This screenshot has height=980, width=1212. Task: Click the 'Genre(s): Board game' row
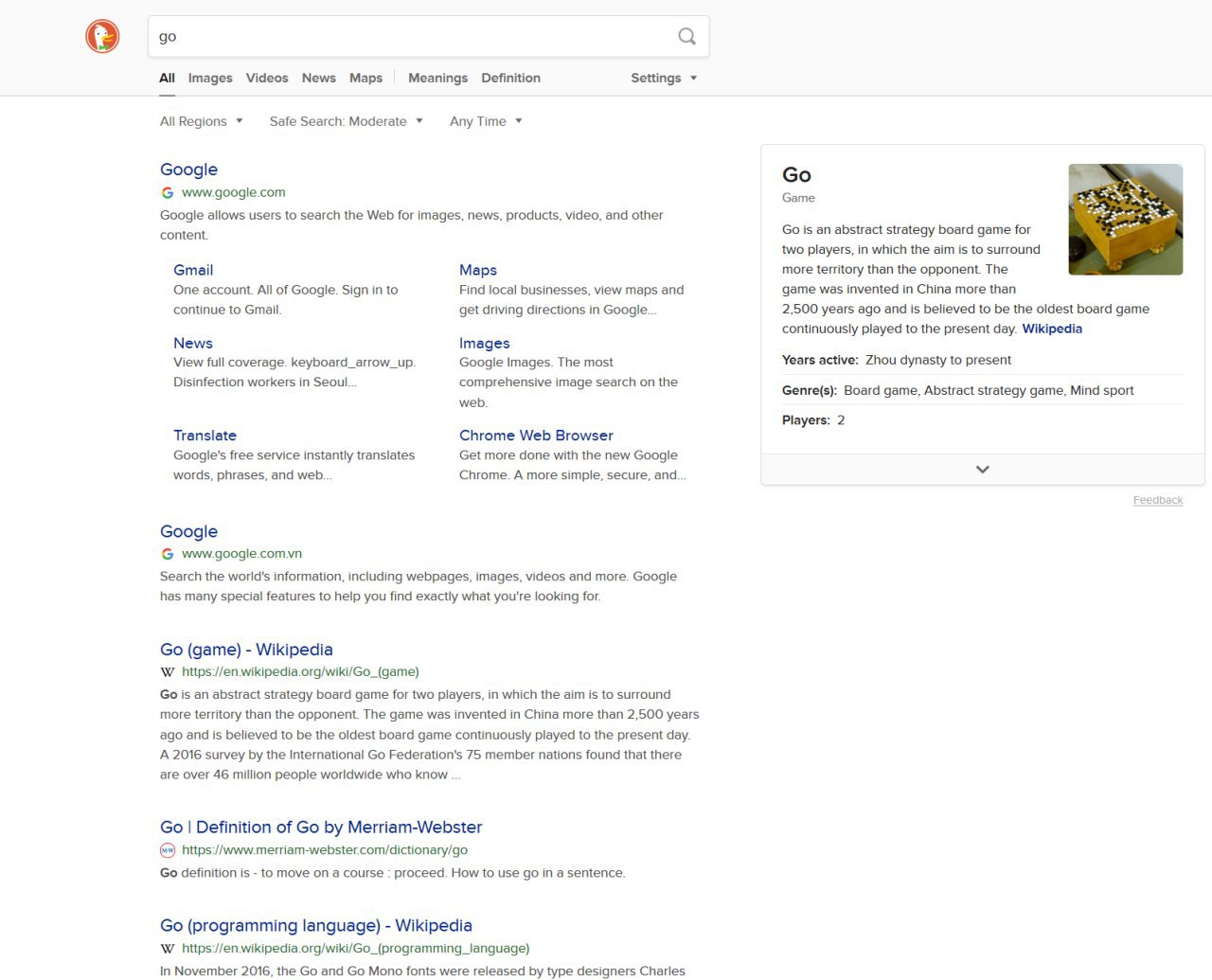(957, 390)
